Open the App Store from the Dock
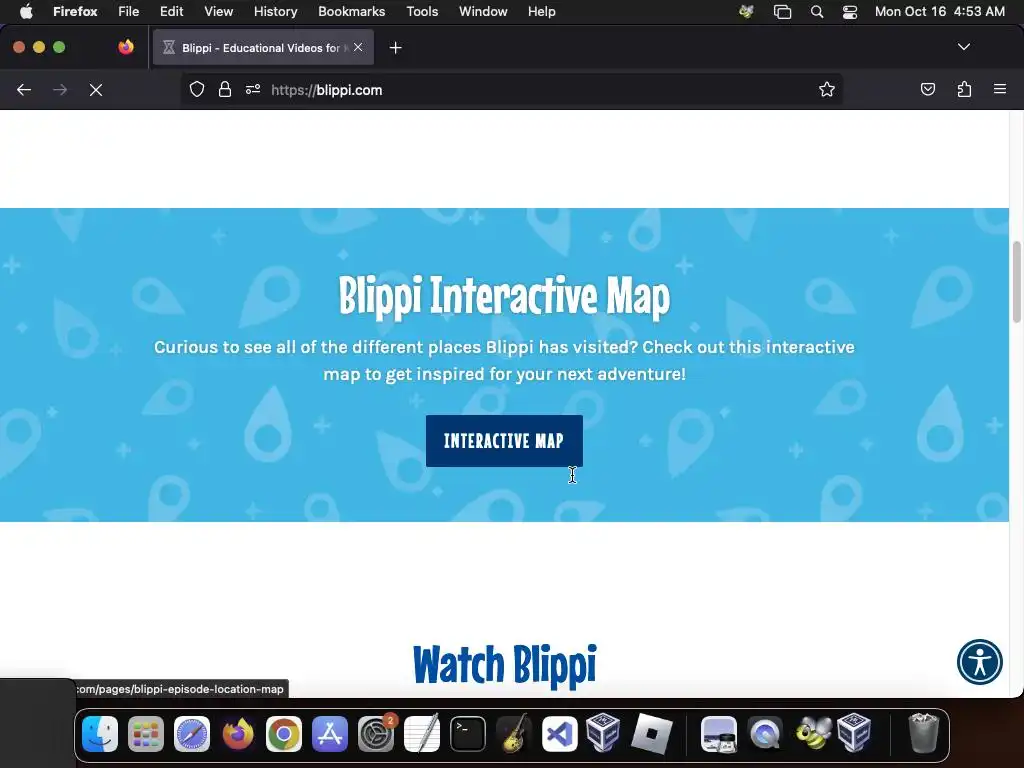 coord(330,734)
